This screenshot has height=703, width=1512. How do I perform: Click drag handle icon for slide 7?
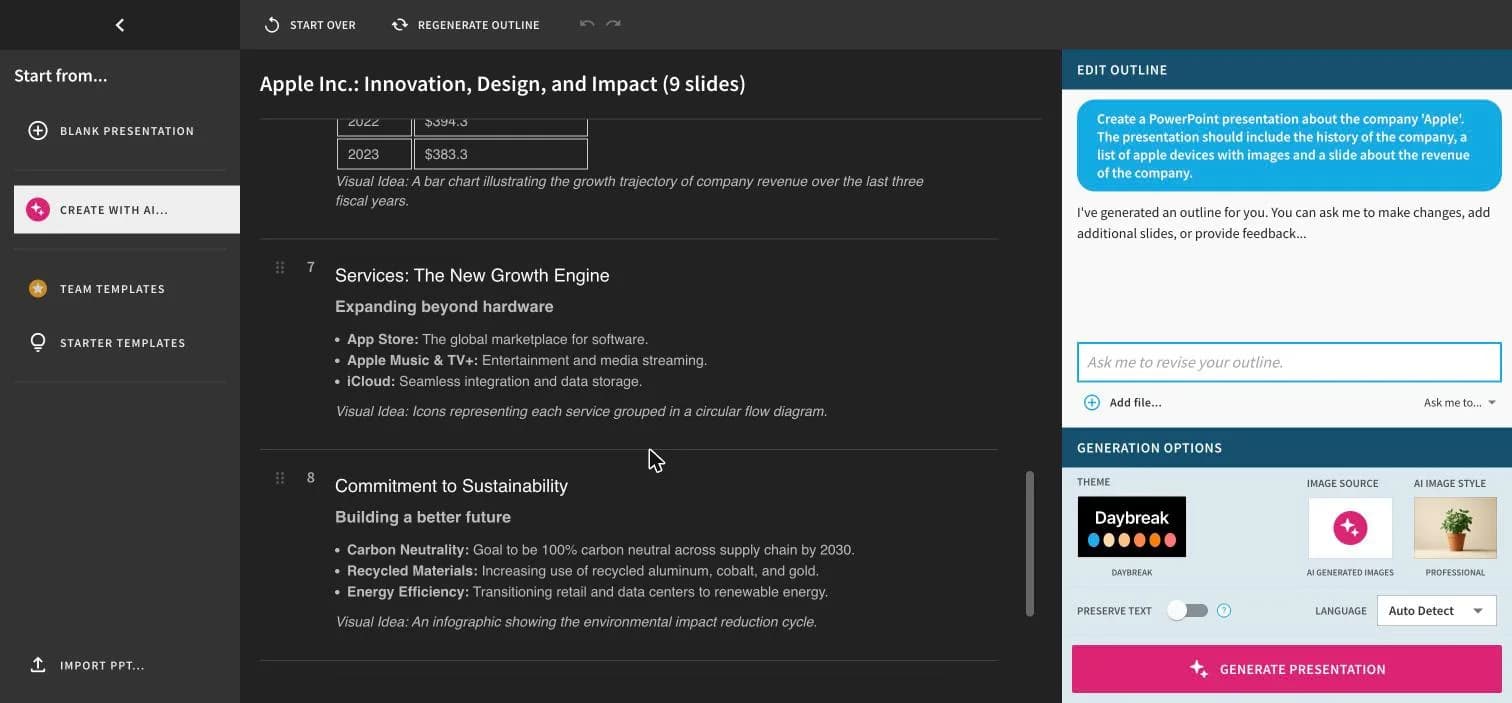[x=280, y=267]
